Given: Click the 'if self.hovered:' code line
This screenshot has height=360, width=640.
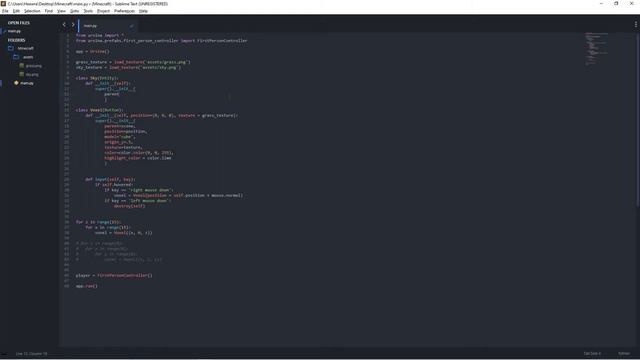Looking at the screenshot, I should tap(114, 184).
